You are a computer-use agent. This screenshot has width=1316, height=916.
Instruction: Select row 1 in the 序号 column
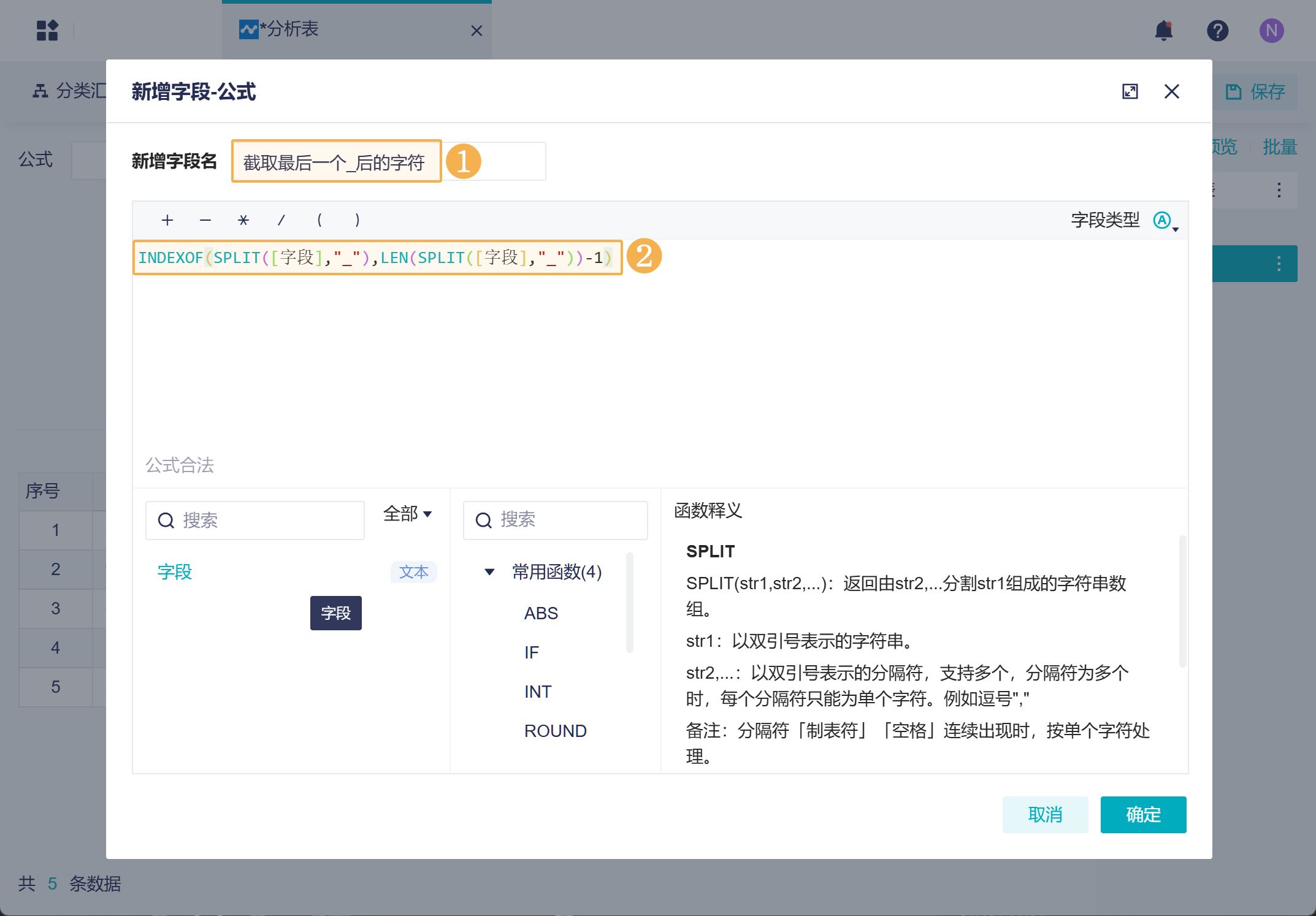coord(56,530)
